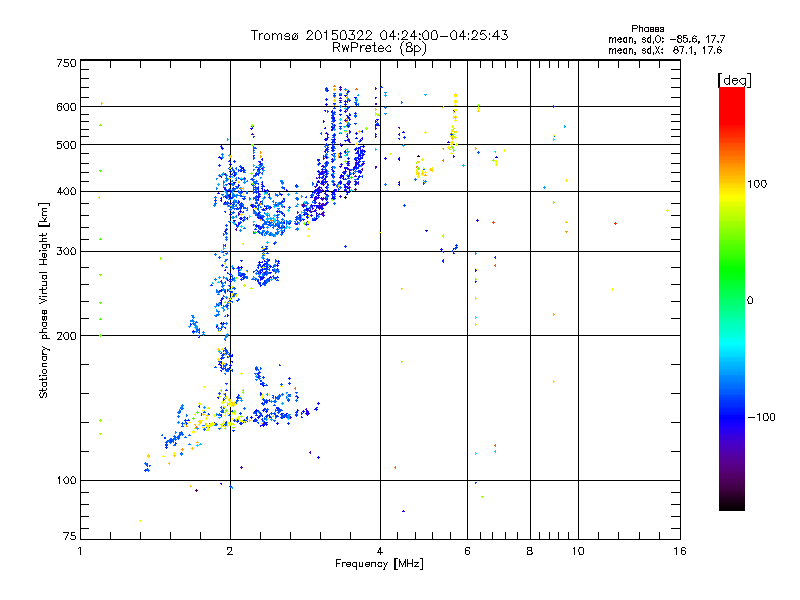
Task: Click the rainbow phase colorbar
Action: pyautogui.click(x=732, y=298)
